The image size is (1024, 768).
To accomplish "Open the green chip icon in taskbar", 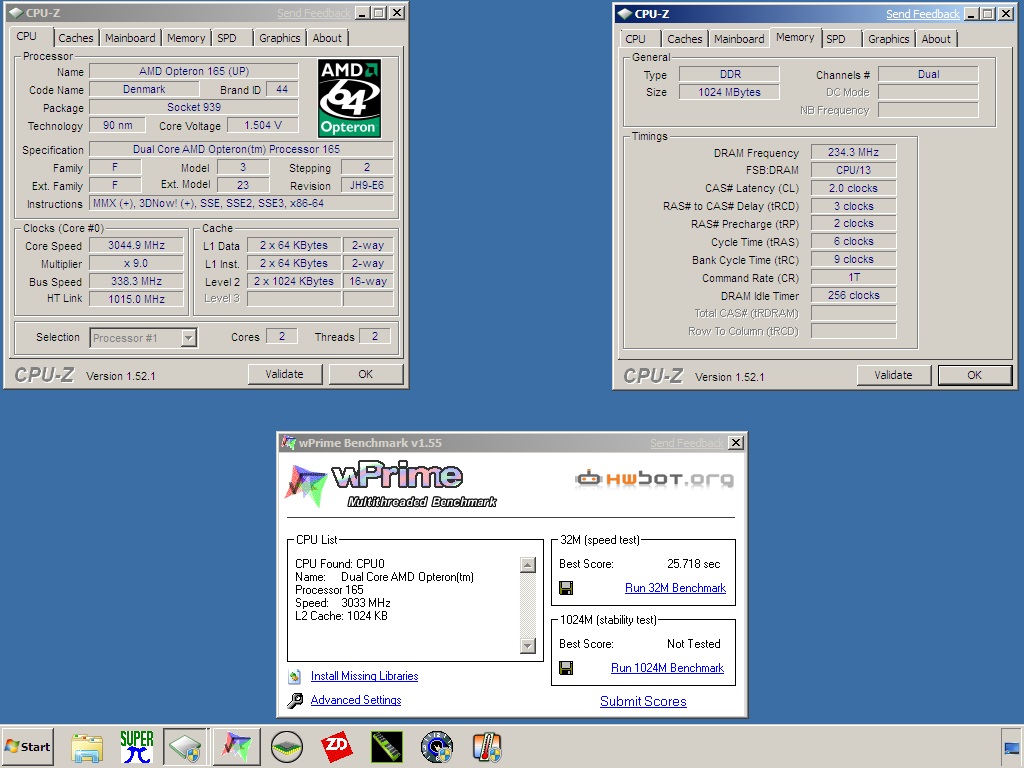I will pos(287,747).
